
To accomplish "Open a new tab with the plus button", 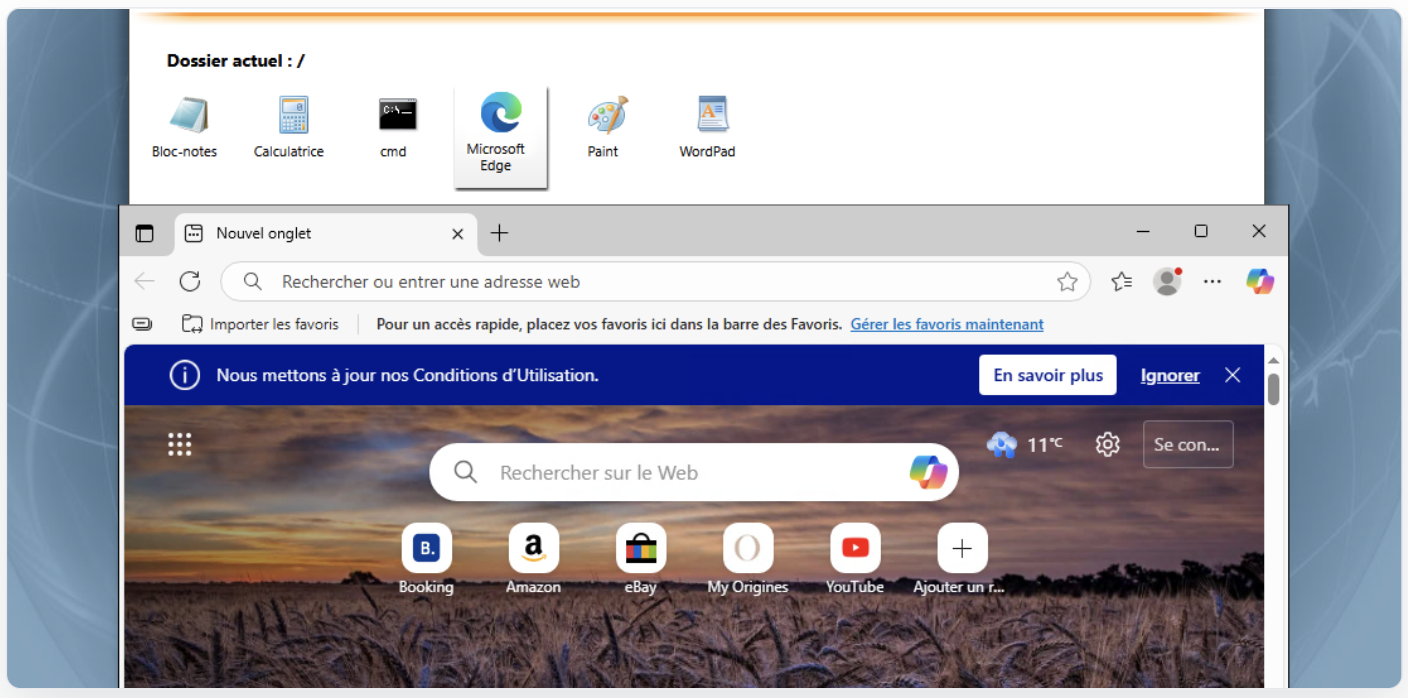I will click(x=499, y=234).
